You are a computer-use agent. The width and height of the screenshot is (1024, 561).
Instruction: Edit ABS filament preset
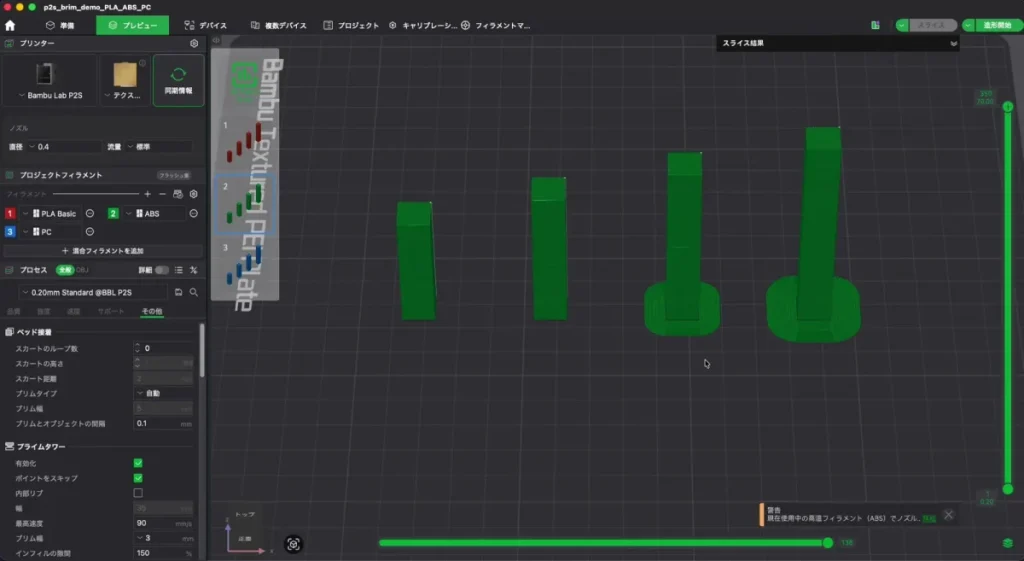tap(193, 214)
